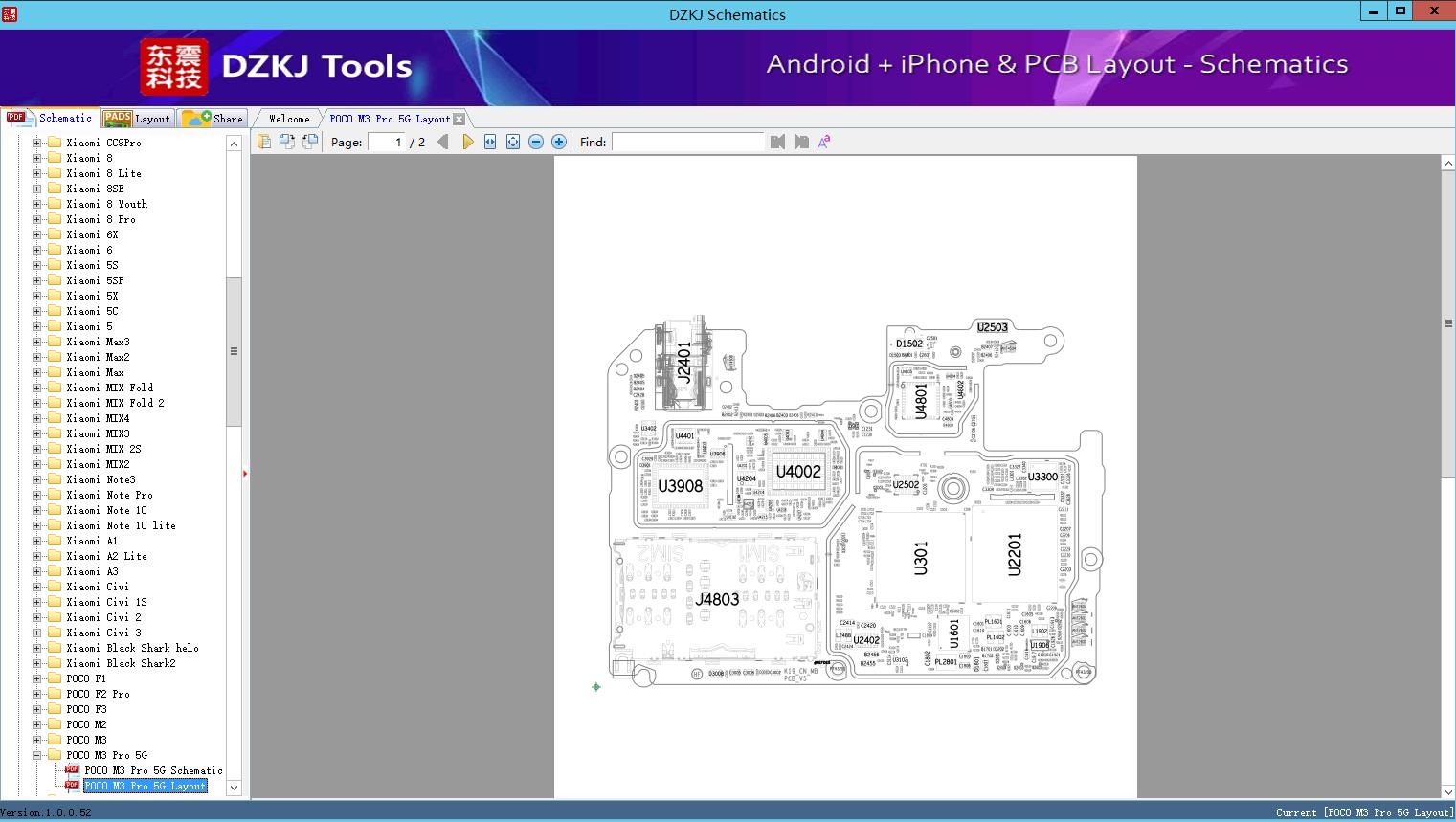Switch to the Layout tab
The height and width of the screenshot is (822, 1456).
(x=137, y=119)
